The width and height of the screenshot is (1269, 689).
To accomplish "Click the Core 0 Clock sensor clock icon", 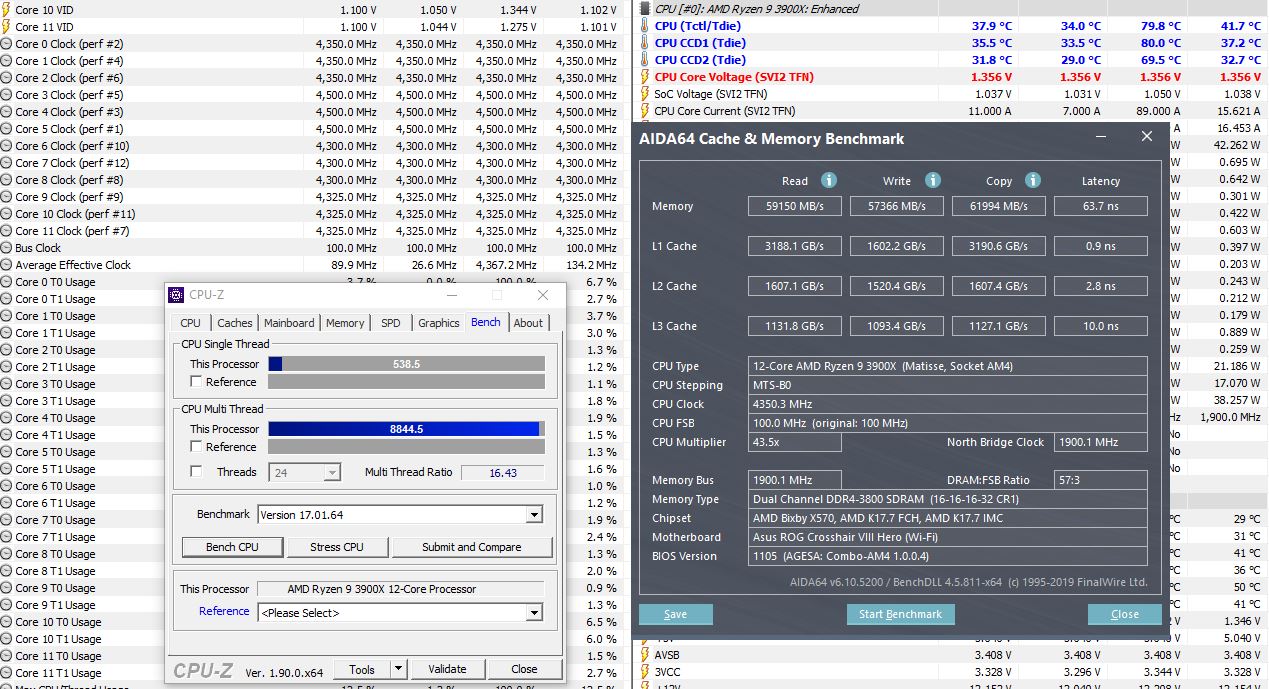I will coord(6,44).
